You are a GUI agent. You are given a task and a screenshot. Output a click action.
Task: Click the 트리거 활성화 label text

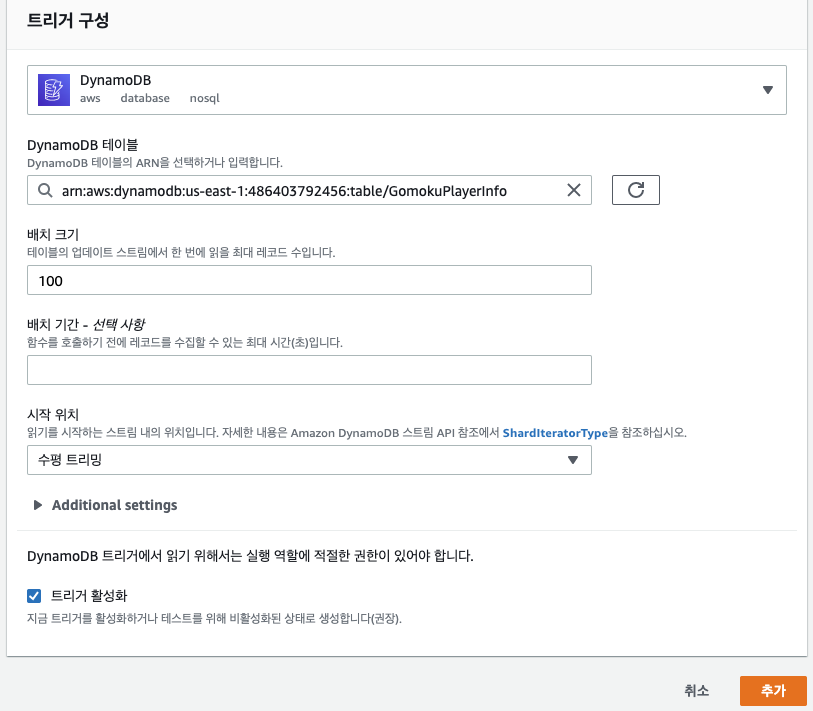click(x=89, y=595)
